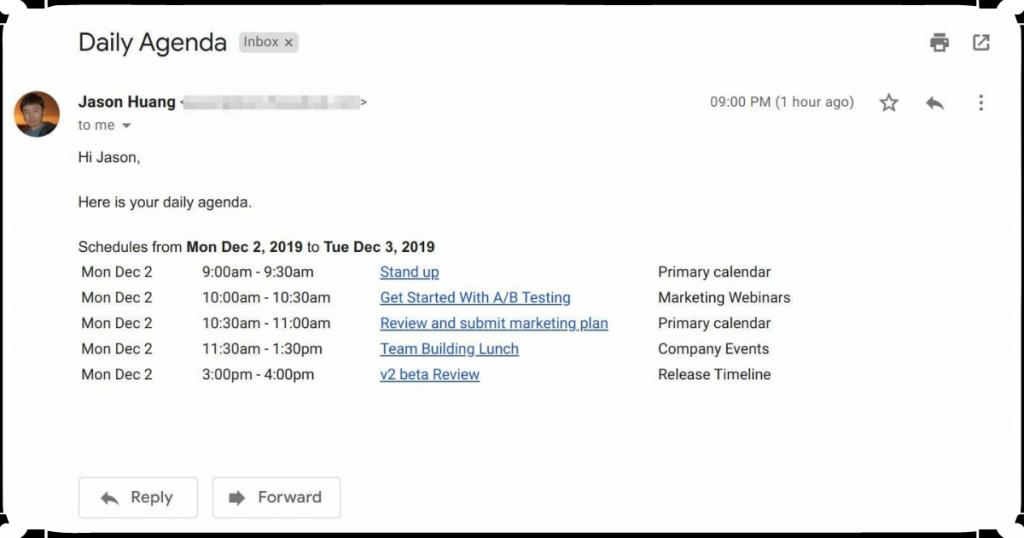This screenshot has height=538, width=1024.
Task: Open Review and submit marketing plan link
Action: pos(494,323)
